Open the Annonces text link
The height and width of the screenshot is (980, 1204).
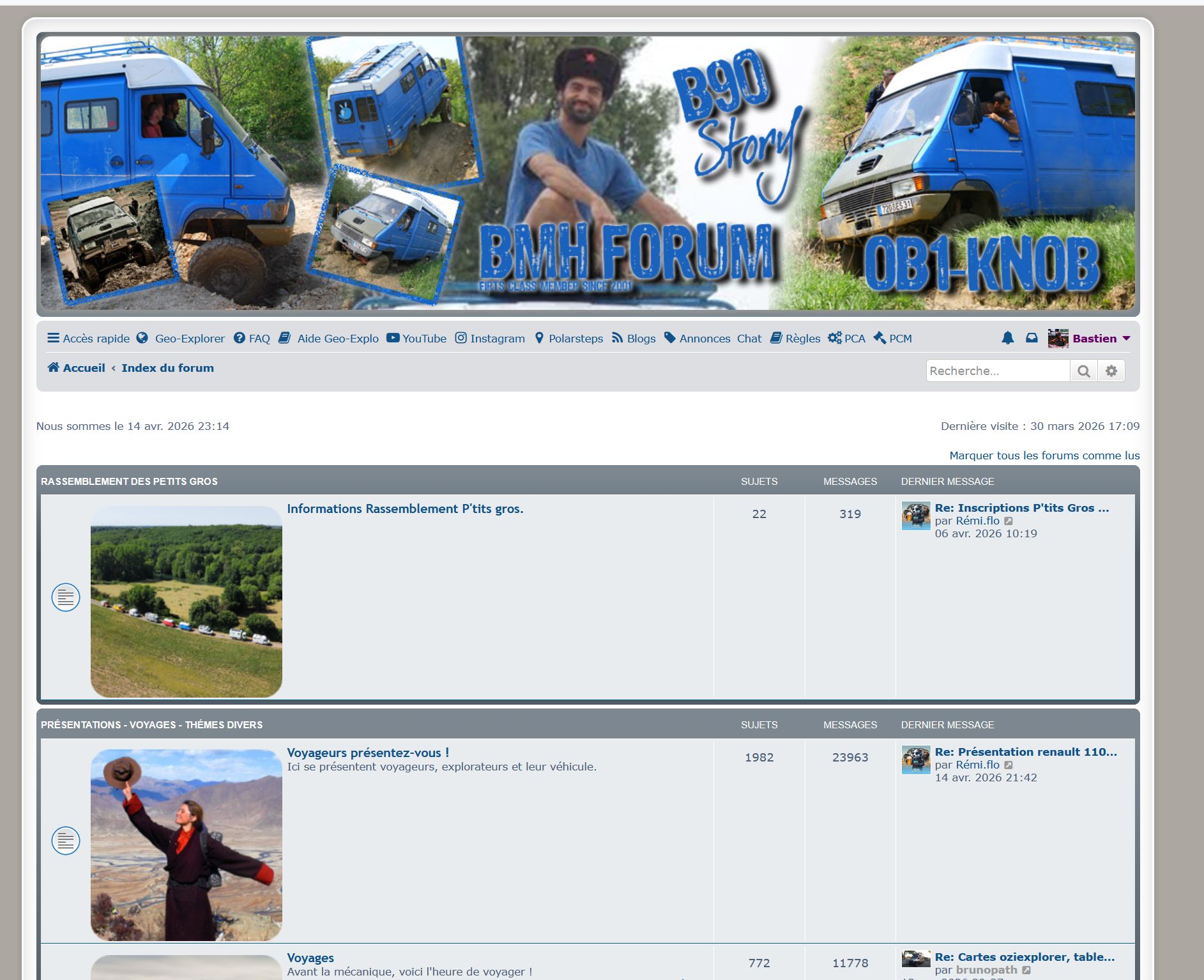click(x=705, y=339)
